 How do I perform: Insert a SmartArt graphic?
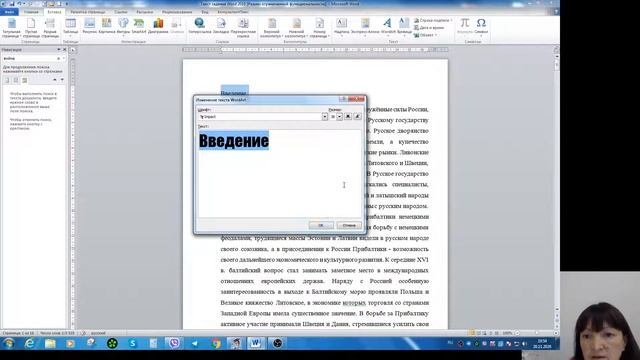[x=139, y=26]
